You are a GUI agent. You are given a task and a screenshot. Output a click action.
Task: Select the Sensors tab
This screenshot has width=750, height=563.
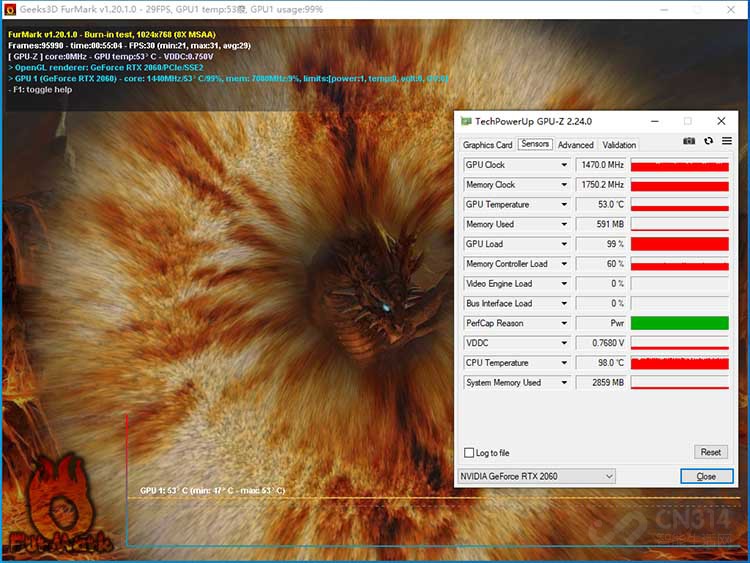(x=535, y=144)
